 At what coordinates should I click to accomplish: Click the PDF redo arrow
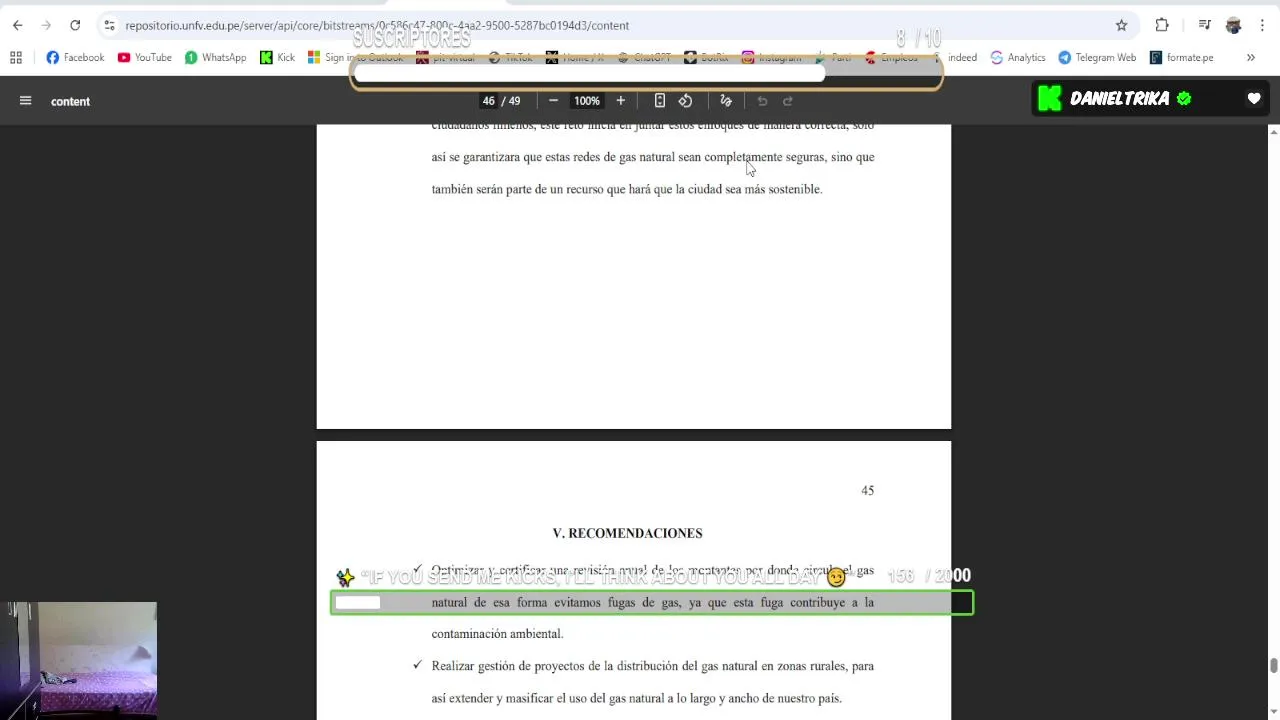click(788, 101)
